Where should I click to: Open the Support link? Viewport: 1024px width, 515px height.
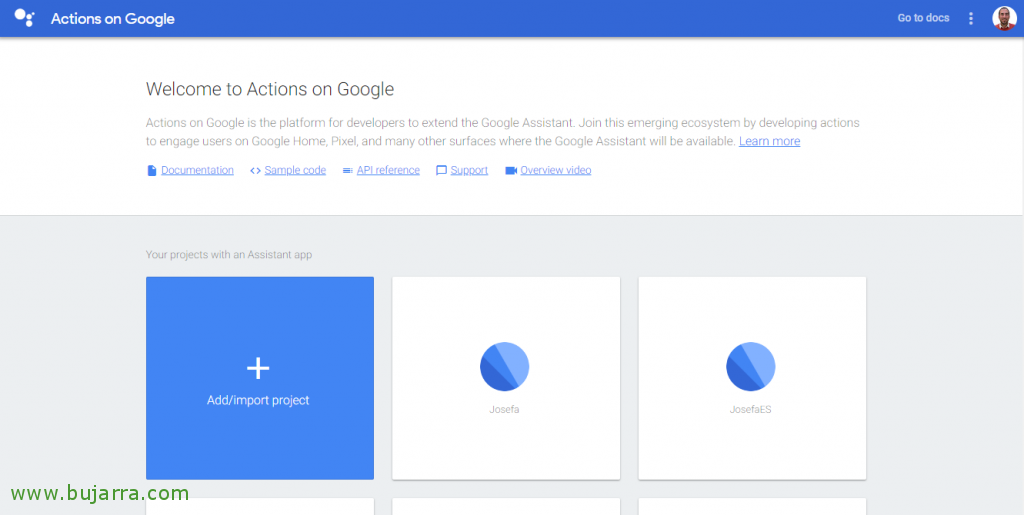click(x=469, y=170)
